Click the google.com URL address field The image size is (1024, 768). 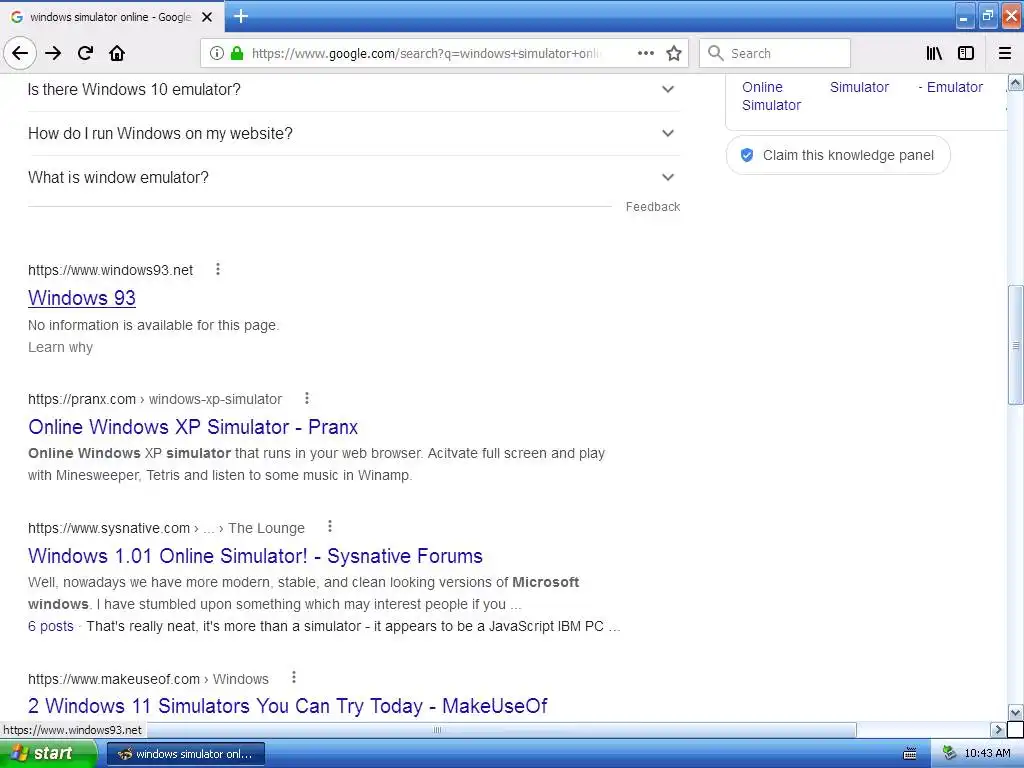[x=426, y=54]
